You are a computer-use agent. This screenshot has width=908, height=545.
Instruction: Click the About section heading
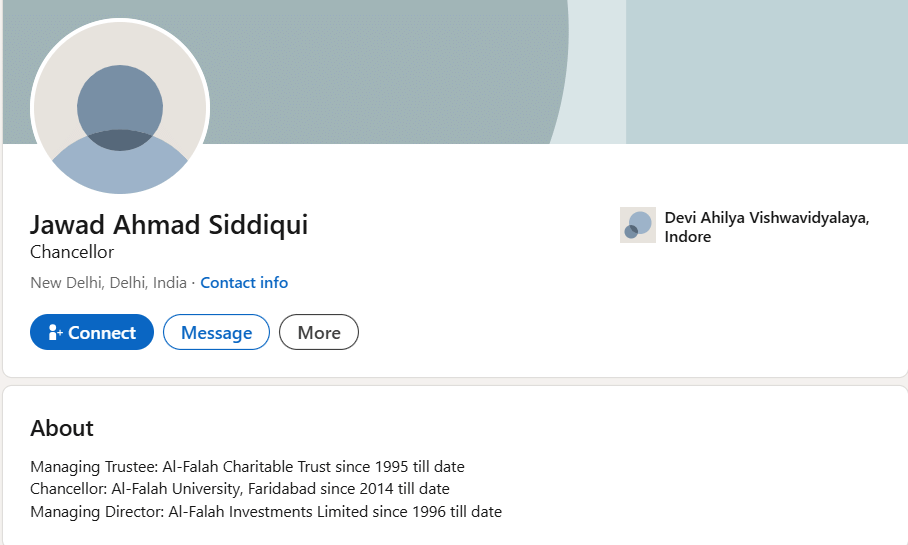62,428
